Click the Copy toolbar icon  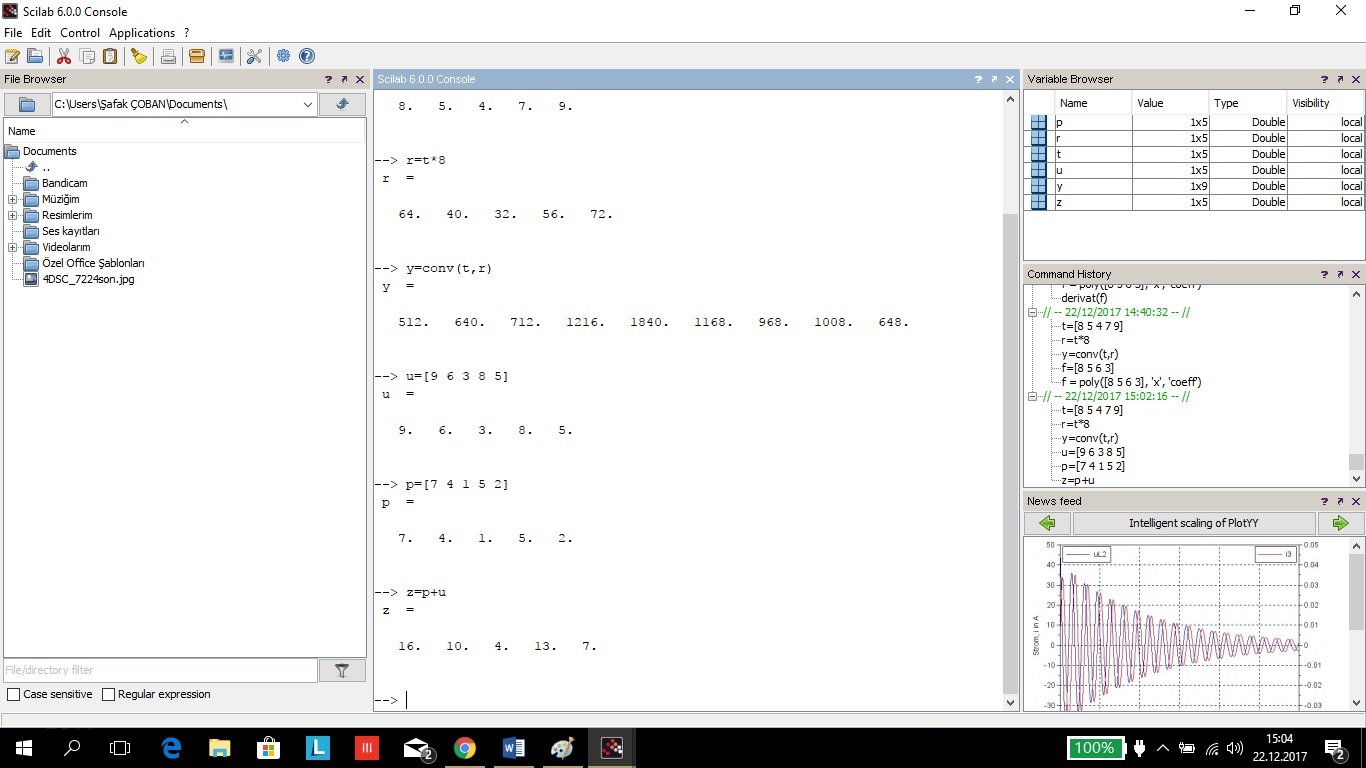[x=87, y=56]
